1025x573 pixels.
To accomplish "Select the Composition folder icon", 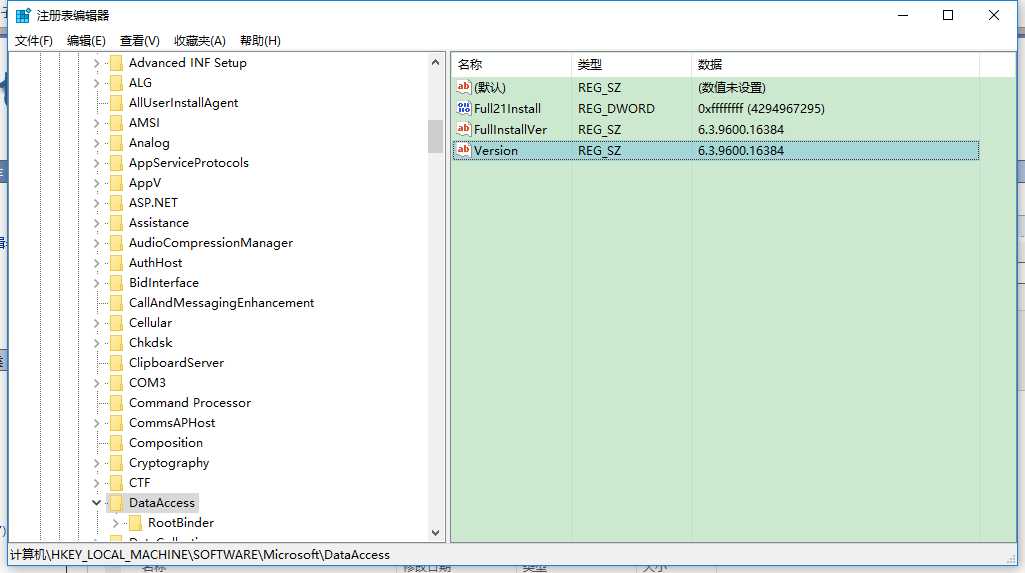I will [x=116, y=443].
